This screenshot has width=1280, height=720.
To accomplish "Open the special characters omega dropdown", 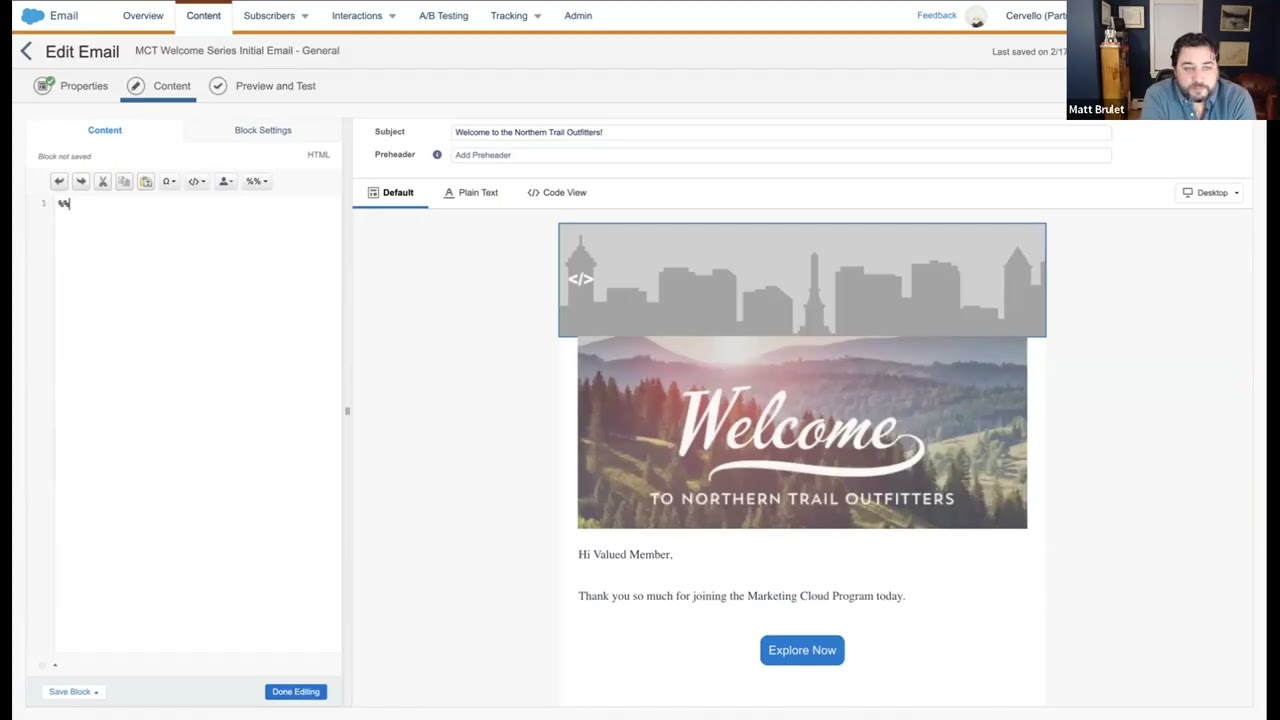I will pyautogui.click(x=169, y=181).
